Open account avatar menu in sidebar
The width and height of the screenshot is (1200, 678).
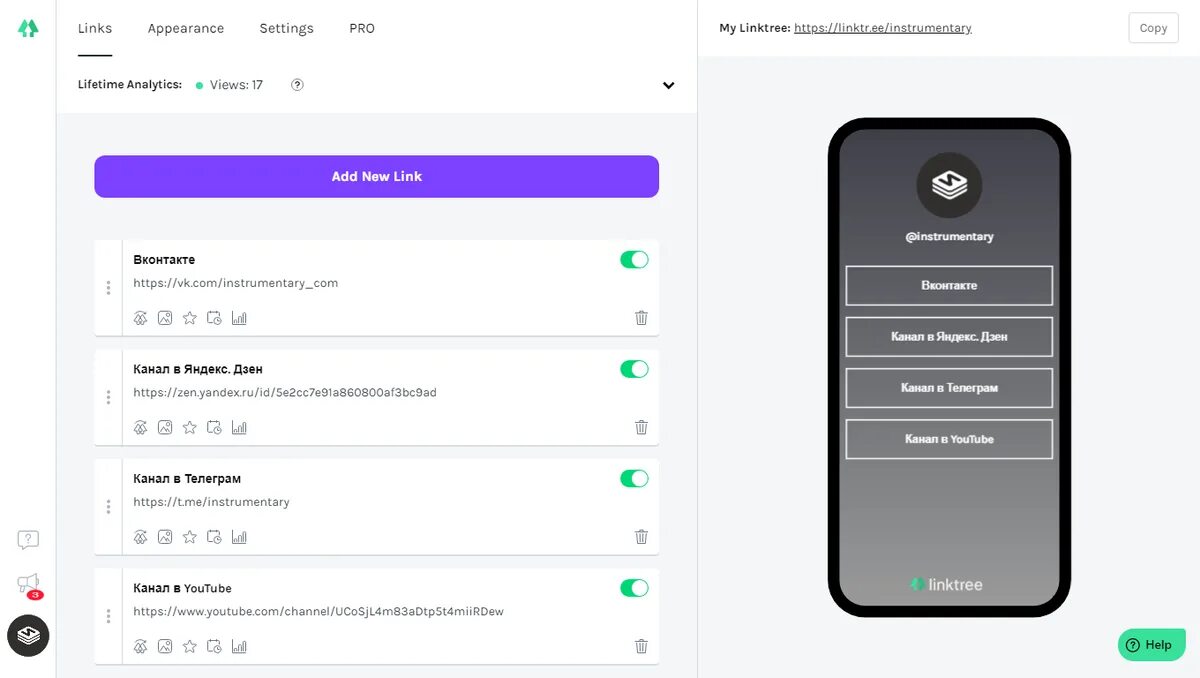(28, 635)
